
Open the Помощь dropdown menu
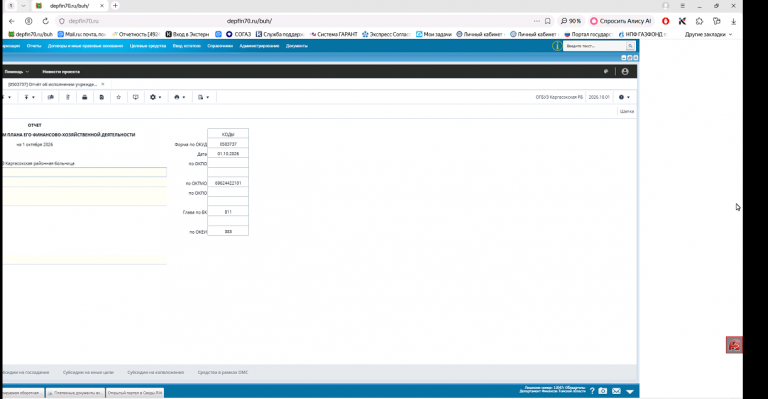click(17, 71)
